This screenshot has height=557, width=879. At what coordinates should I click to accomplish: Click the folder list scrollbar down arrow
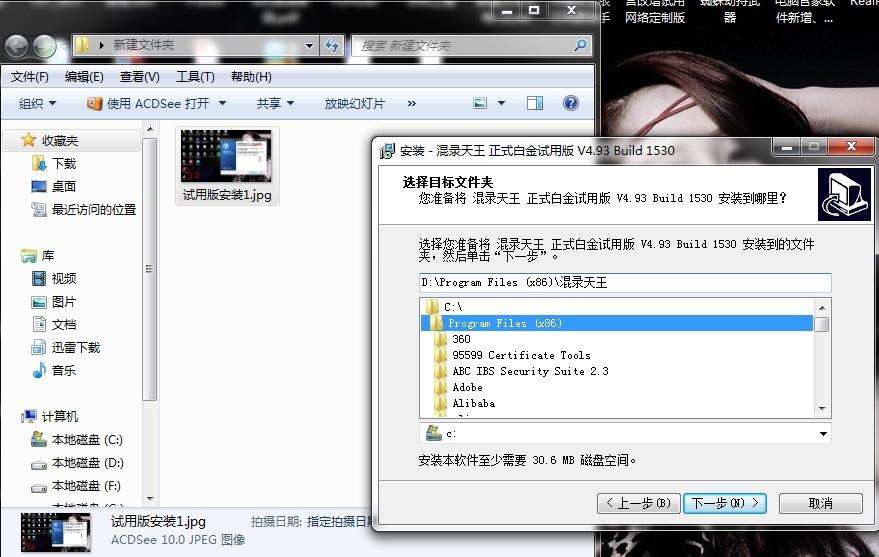(x=821, y=408)
